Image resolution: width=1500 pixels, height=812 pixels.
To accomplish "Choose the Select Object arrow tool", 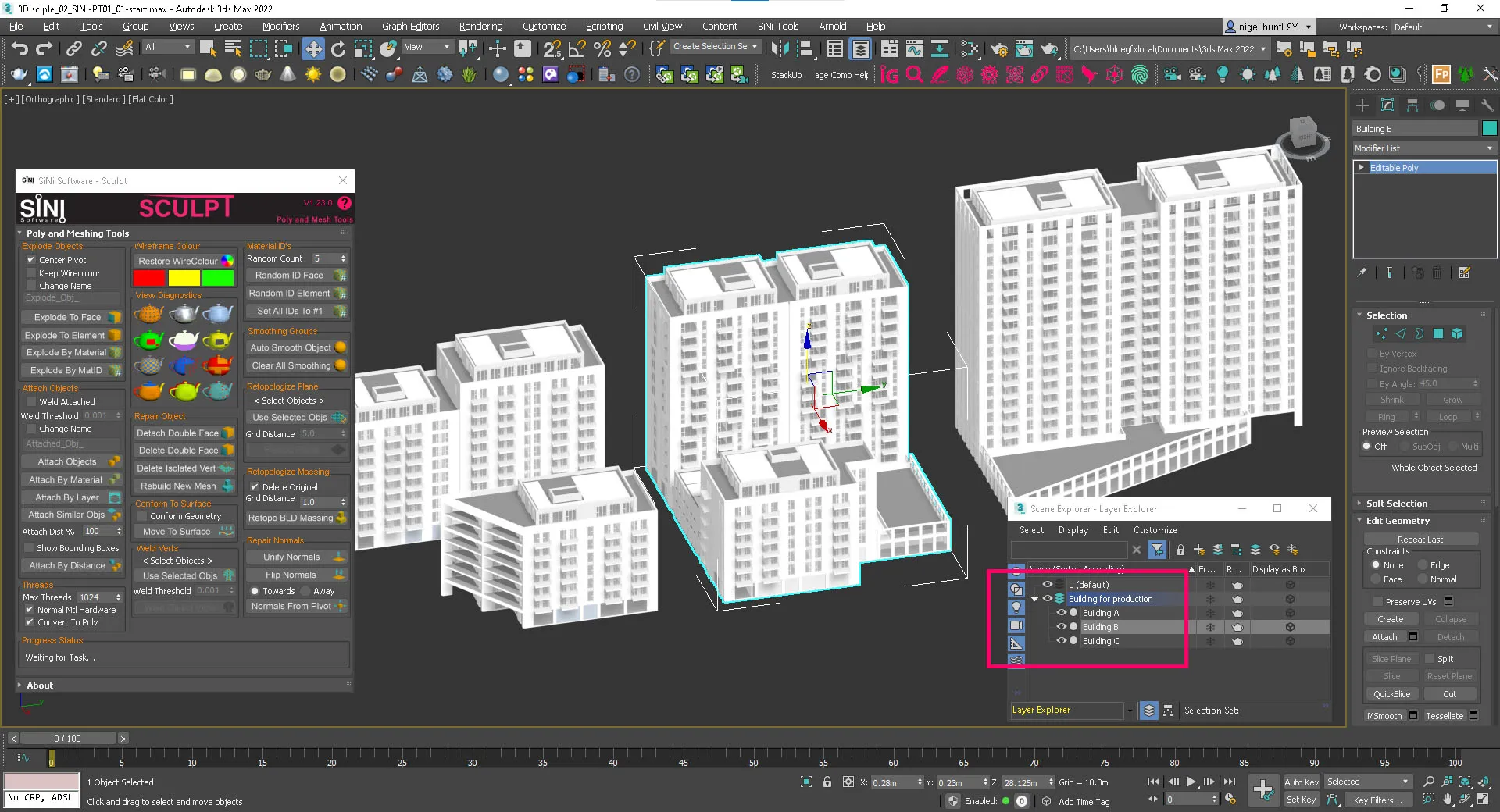I will [207, 49].
